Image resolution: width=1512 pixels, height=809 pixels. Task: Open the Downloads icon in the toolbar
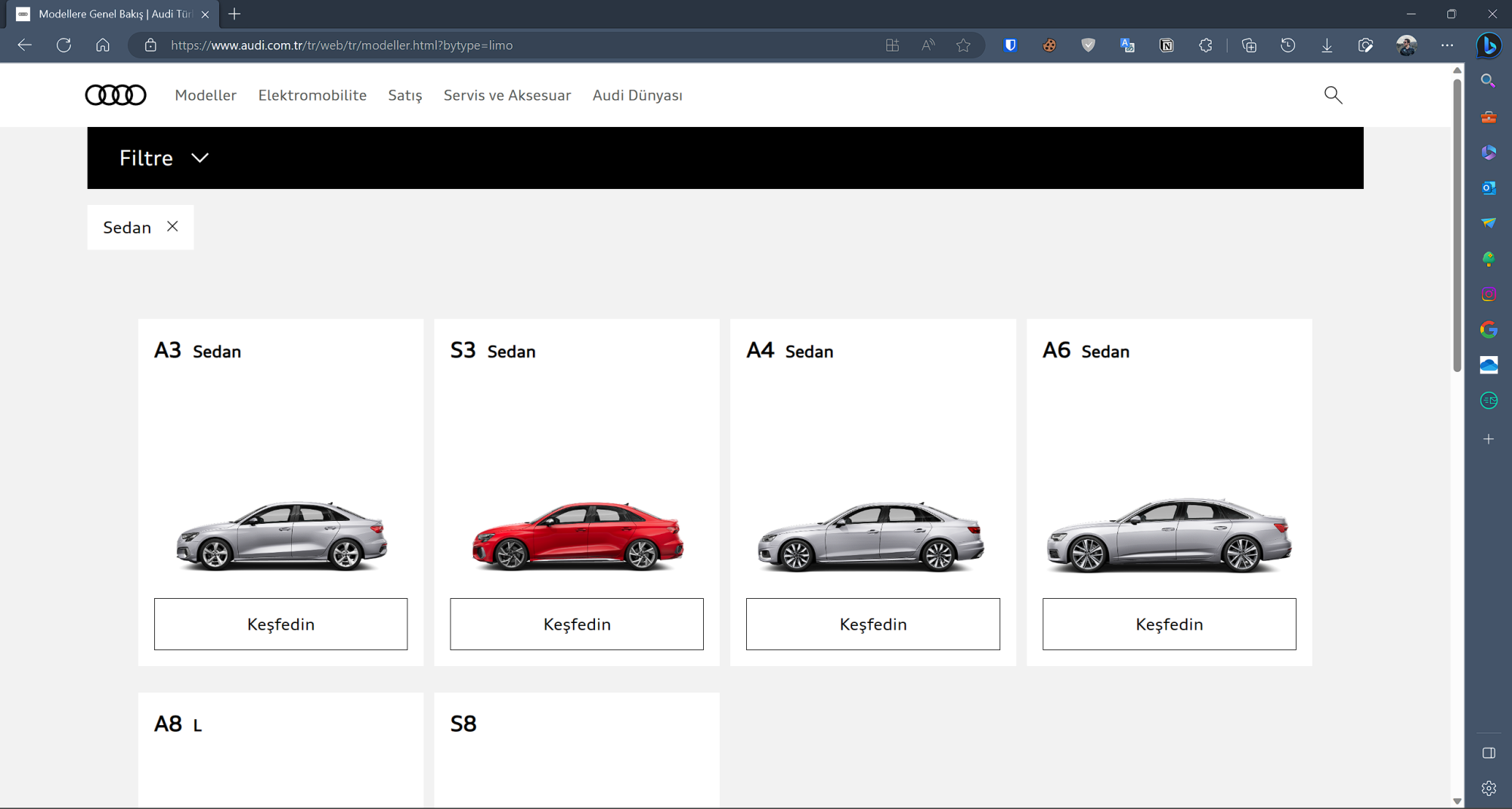(x=1327, y=45)
